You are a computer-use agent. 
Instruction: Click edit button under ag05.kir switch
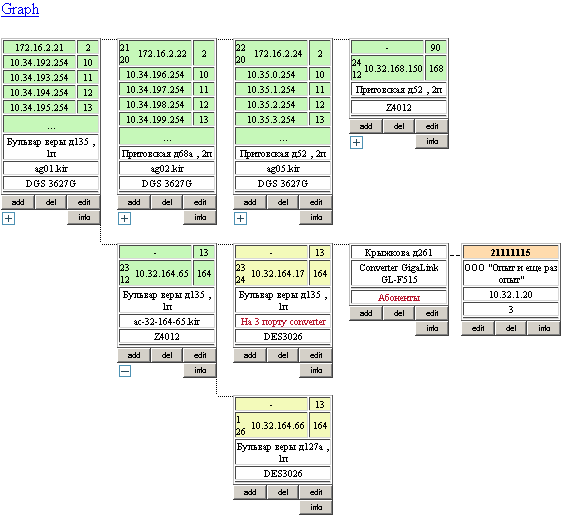[316, 202]
